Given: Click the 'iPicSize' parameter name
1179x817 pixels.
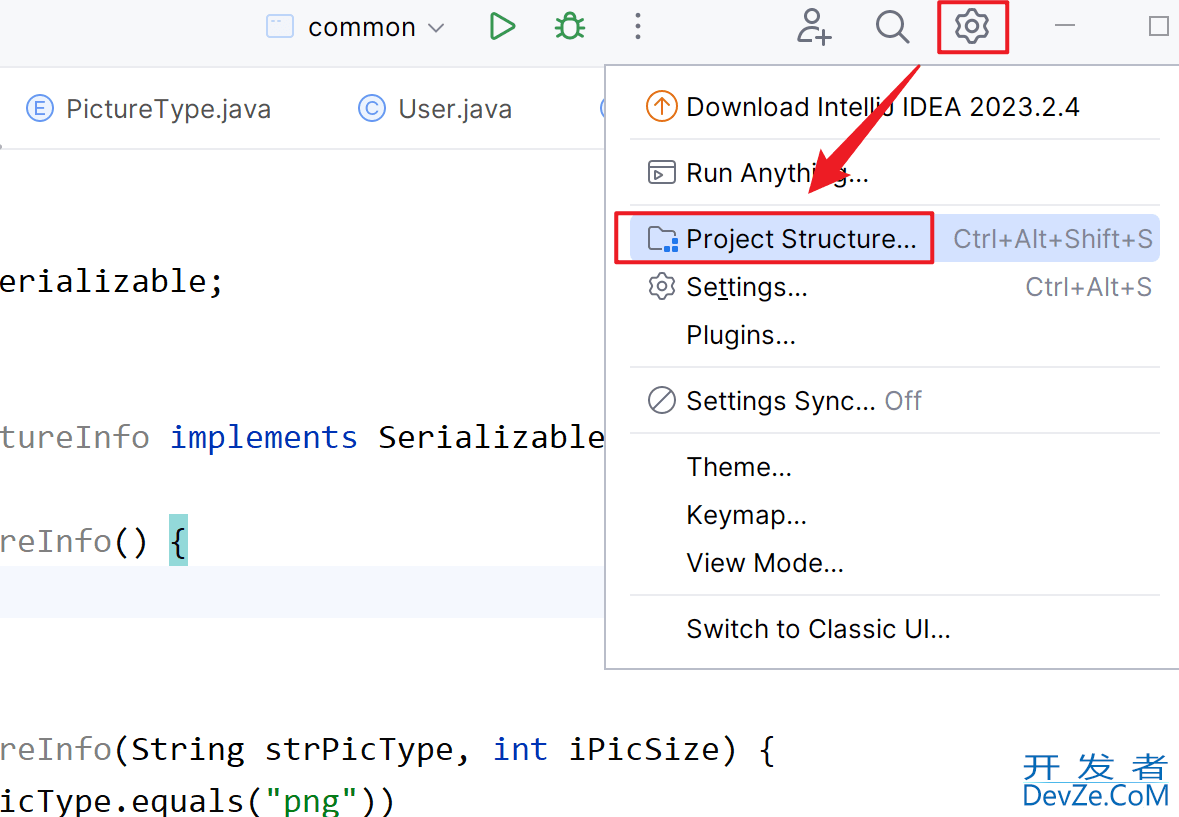Looking at the screenshot, I should click(643, 749).
